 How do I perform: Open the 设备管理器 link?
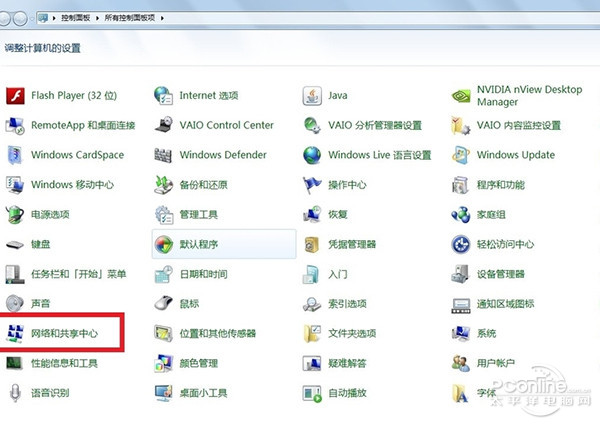[x=501, y=274]
